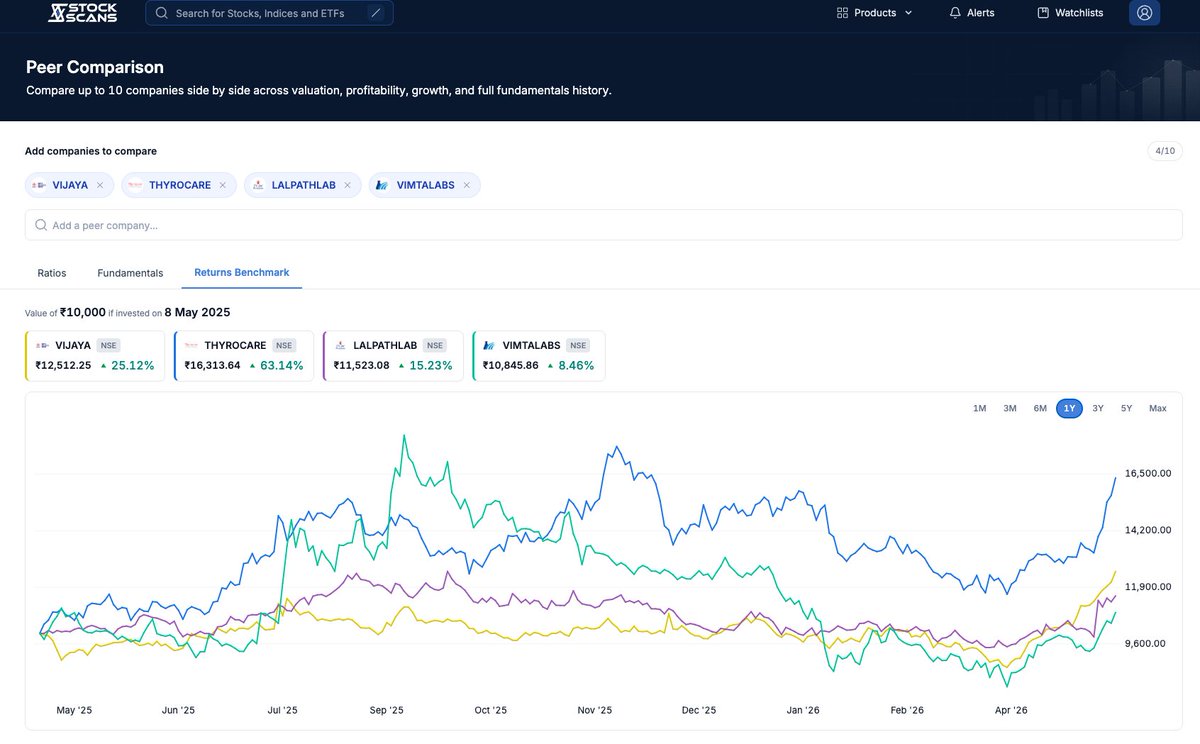Click the magnifier icon in peer field
Image resolution: width=1200 pixels, height=744 pixels.
(40, 225)
